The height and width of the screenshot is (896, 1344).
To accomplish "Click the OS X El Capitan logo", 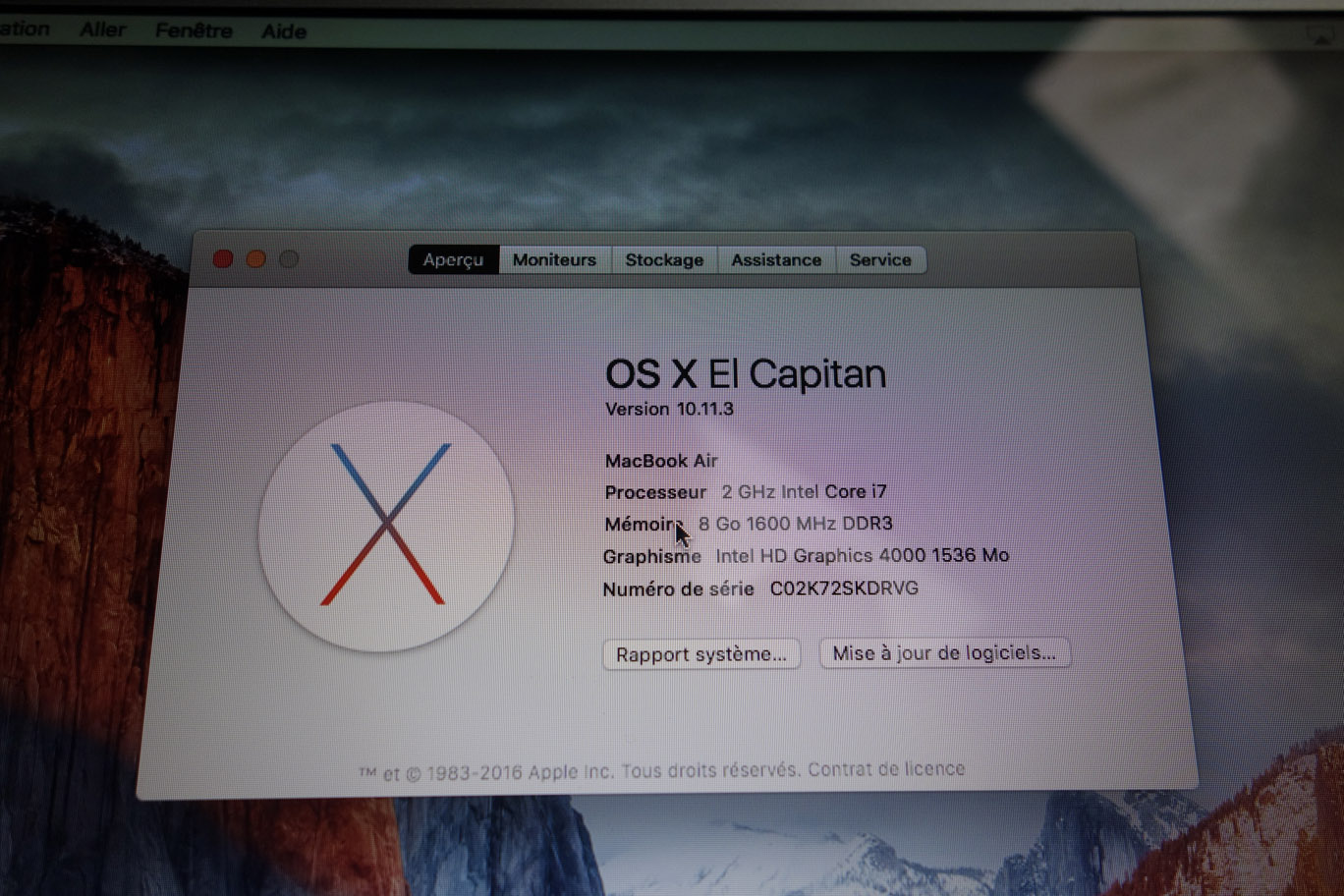I will pyautogui.click(x=386, y=526).
